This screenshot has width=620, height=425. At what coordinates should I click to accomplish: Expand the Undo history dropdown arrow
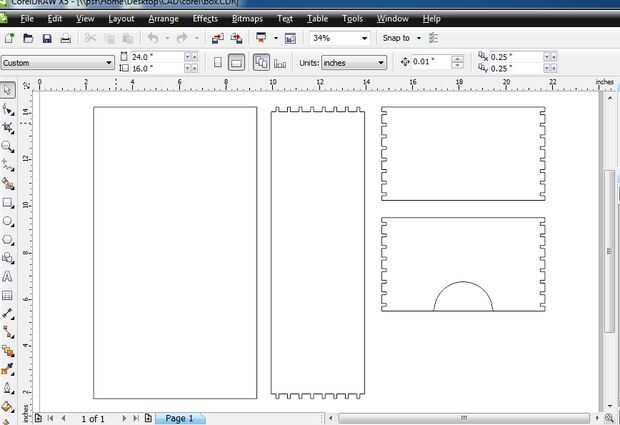pyautogui.click(x=167, y=38)
